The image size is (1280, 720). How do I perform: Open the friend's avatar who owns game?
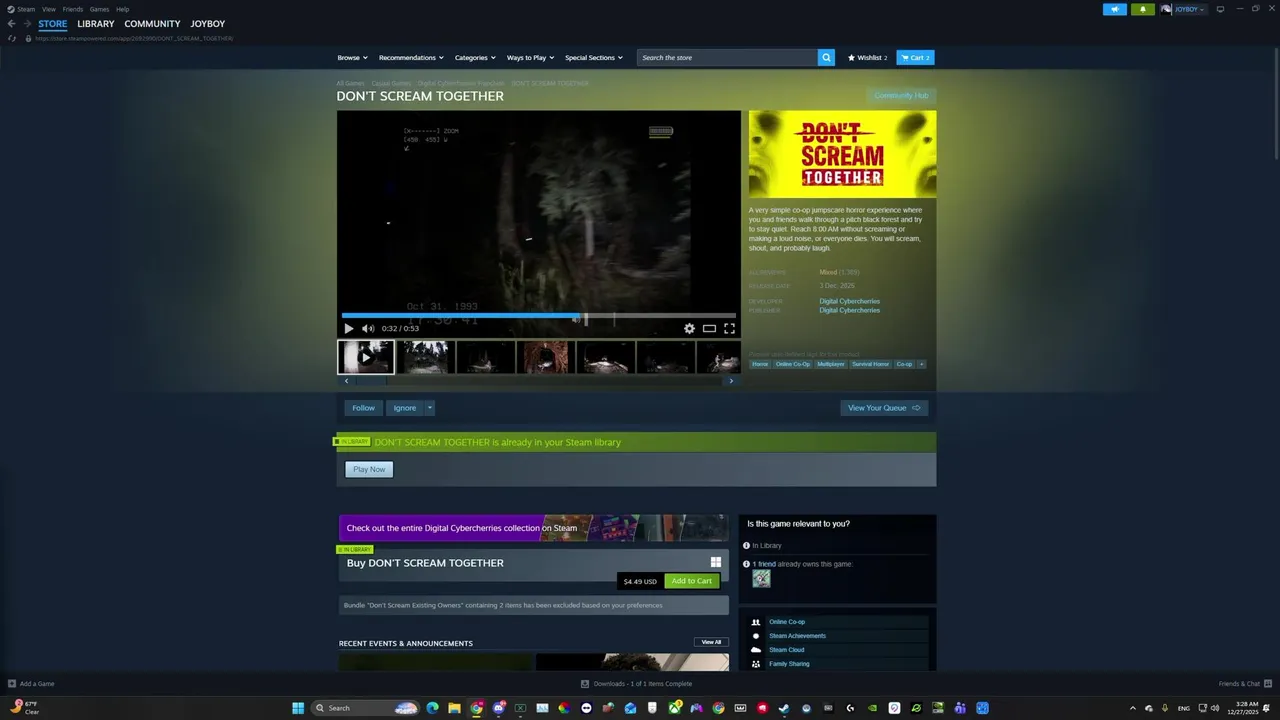pos(762,578)
